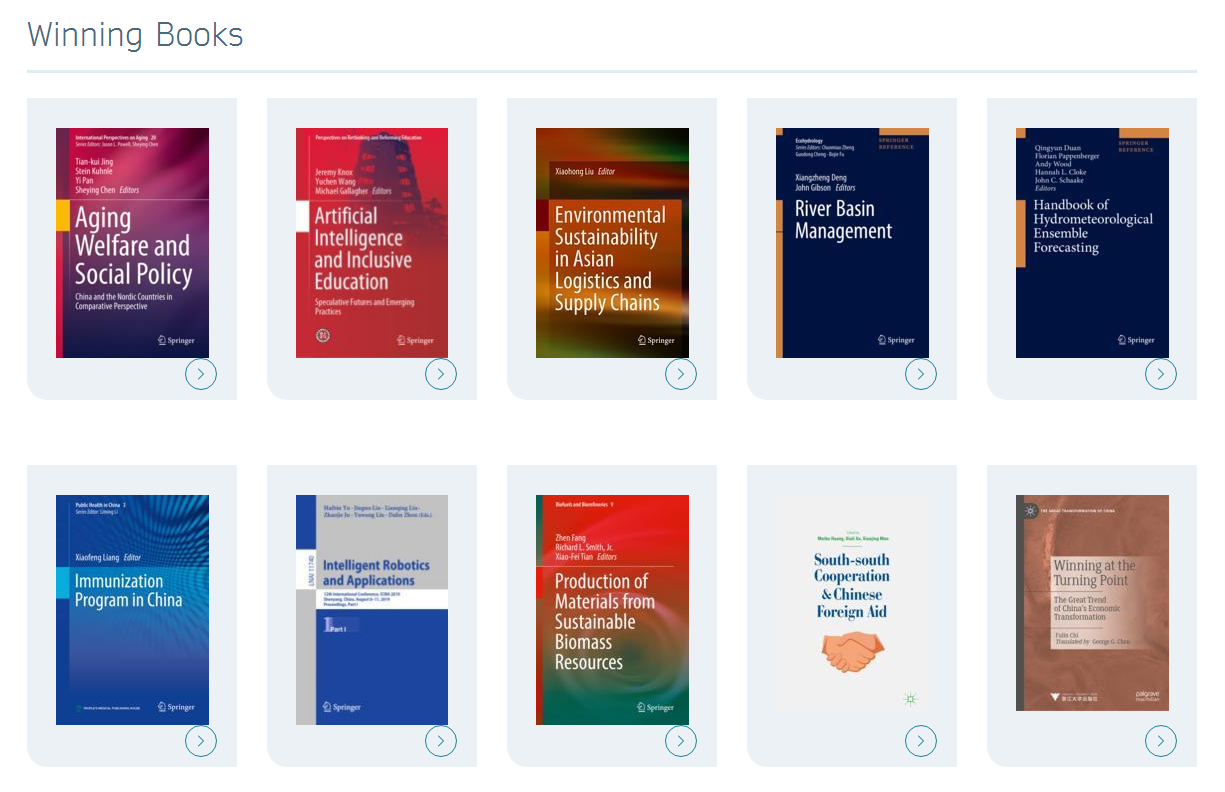
Task: Click arrow icon under South-south Cooperation book
Action: (x=921, y=741)
